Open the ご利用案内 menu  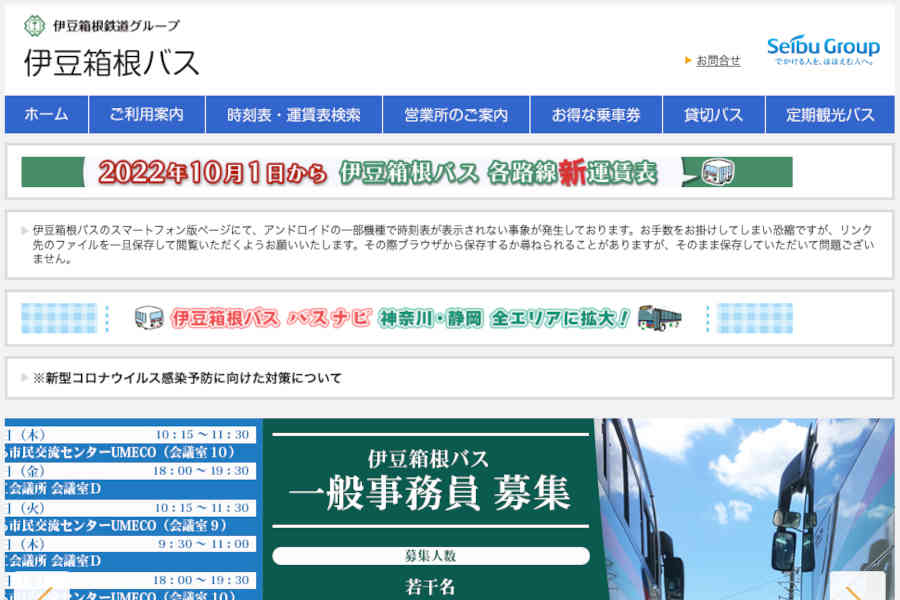pos(147,115)
